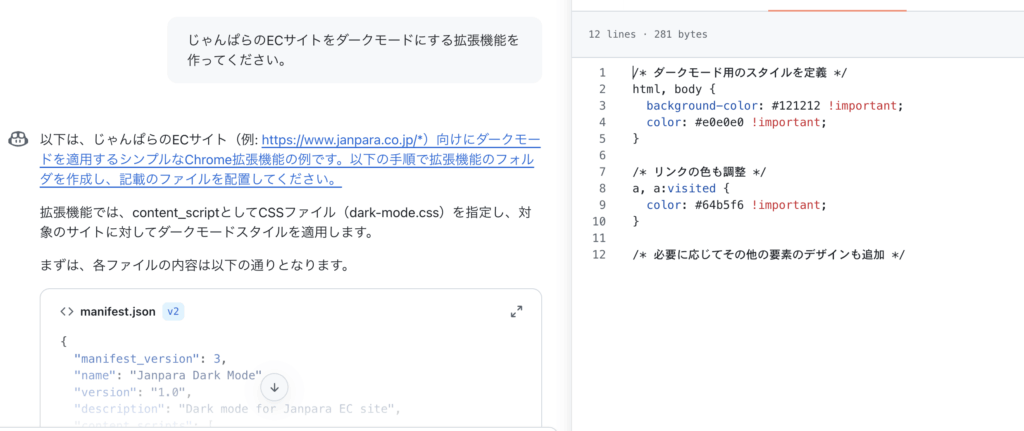Click the "version": "1.0" line
The image size is (1024, 431).
tap(133, 392)
